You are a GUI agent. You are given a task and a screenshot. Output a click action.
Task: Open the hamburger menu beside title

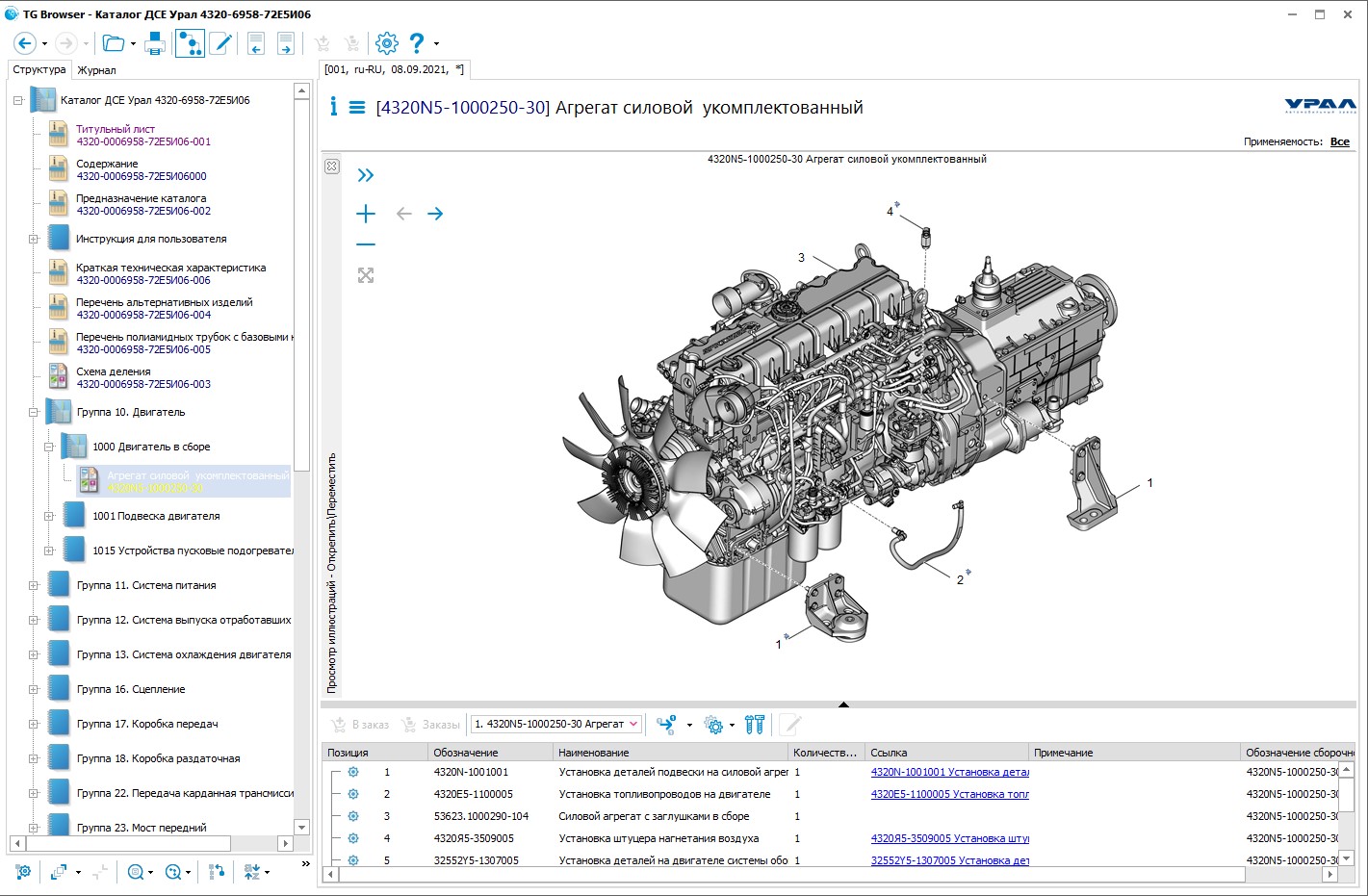pos(357,108)
